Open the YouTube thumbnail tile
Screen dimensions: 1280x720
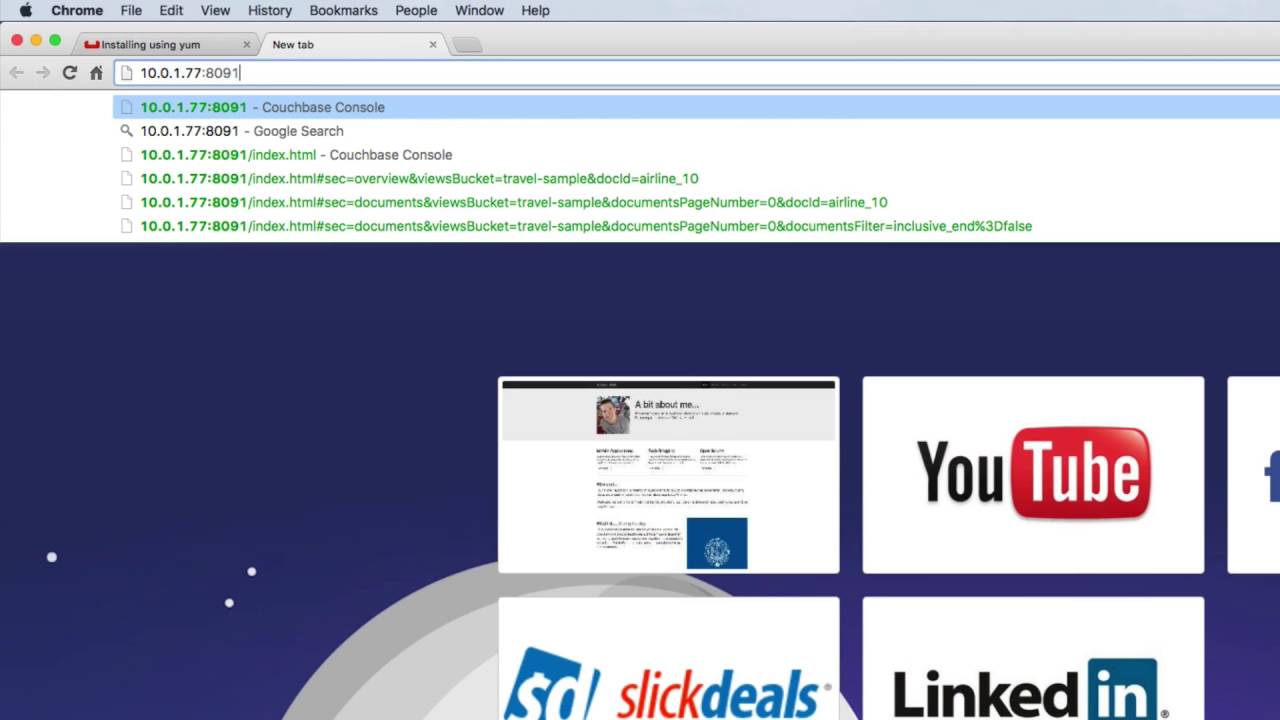(1033, 475)
